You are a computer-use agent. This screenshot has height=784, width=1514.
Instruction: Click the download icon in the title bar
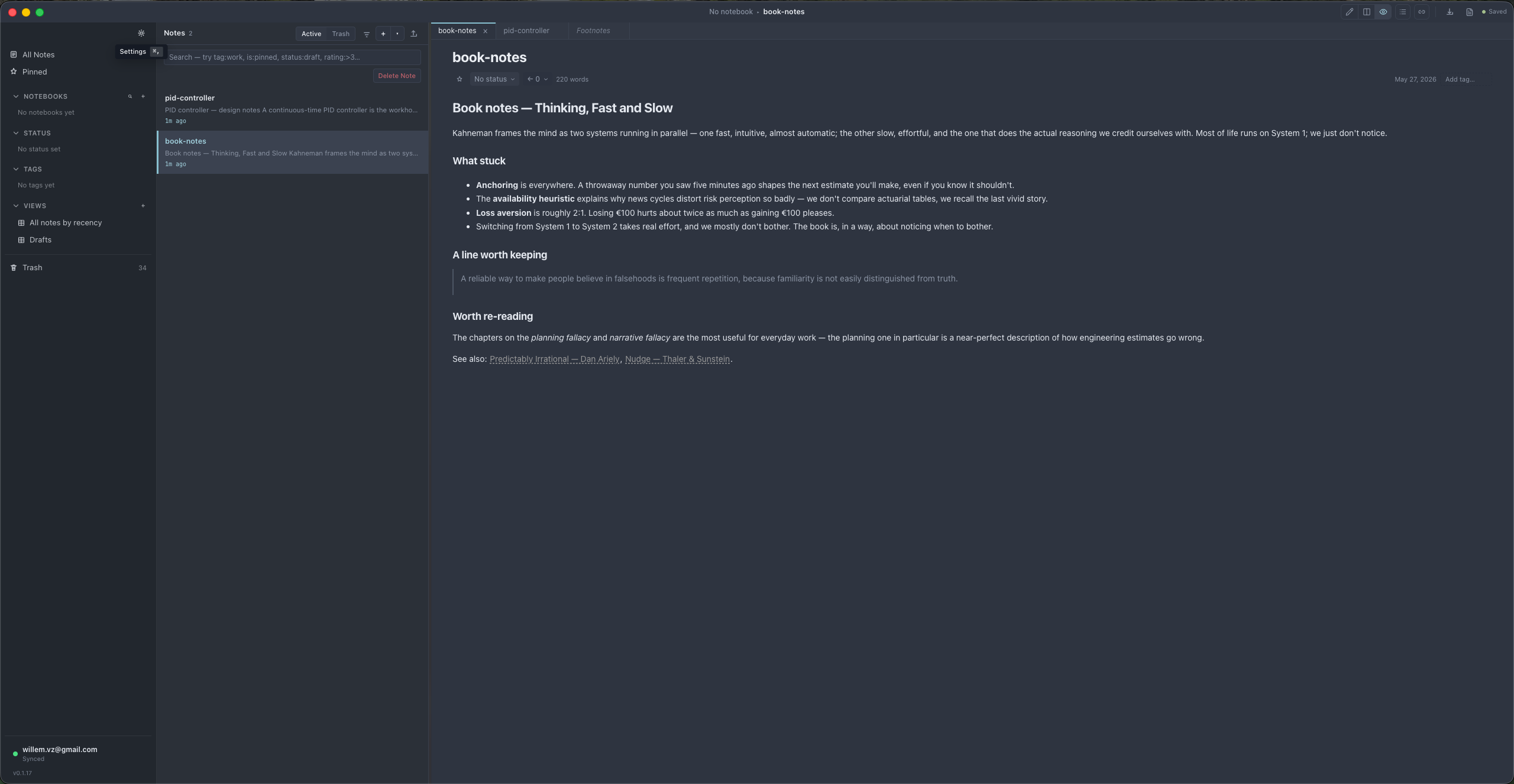[x=1450, y=12]
